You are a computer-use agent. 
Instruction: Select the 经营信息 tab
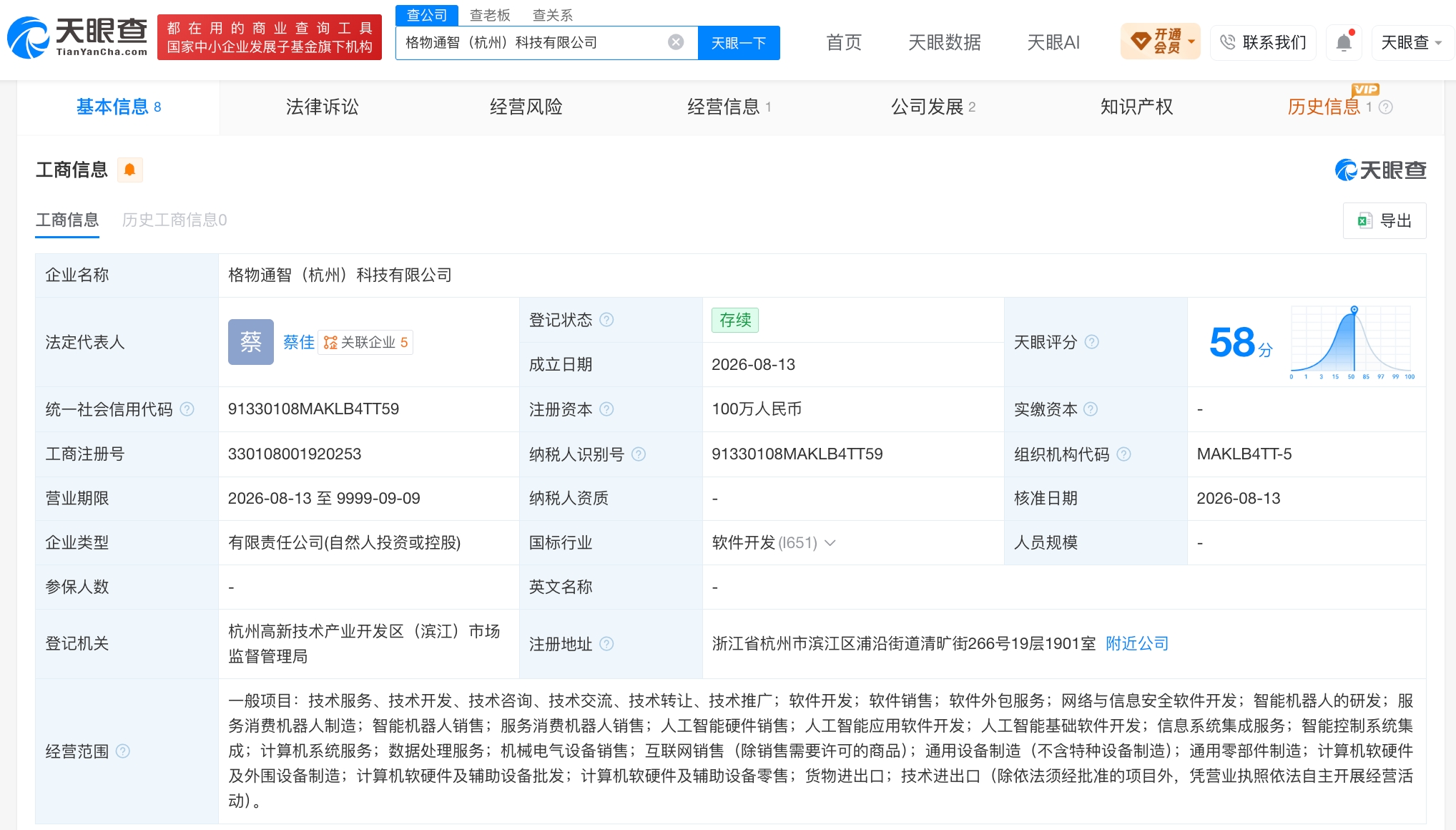point(729,107)
